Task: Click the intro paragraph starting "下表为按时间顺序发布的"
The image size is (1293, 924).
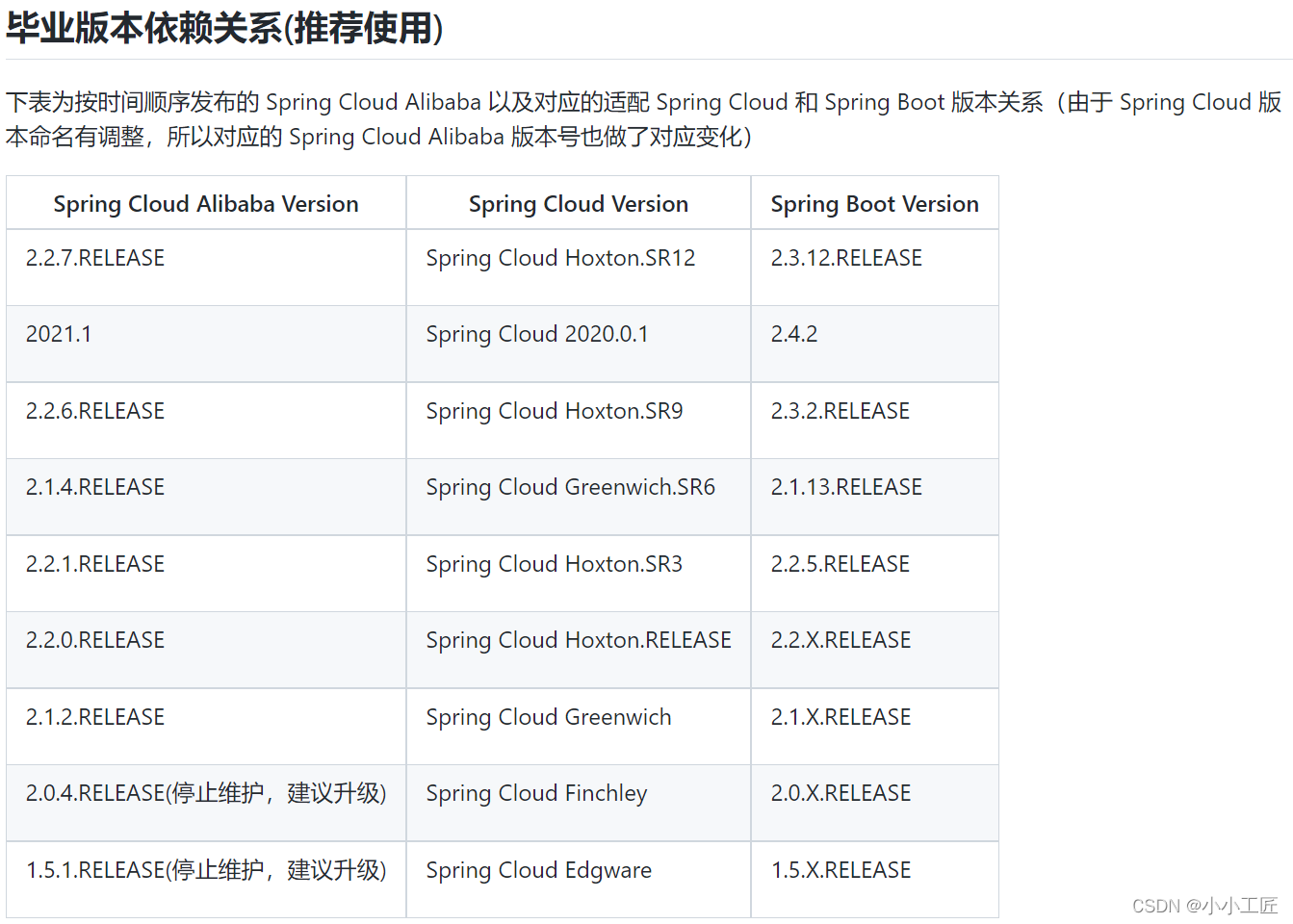Action: [644, 119]
